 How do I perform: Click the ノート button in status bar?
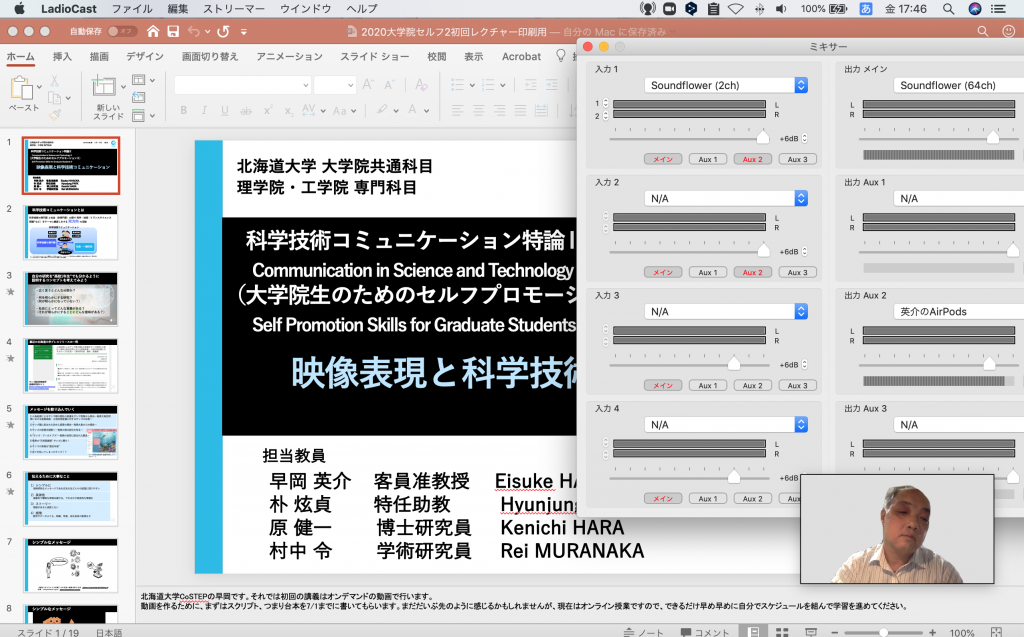pos(643,632)
